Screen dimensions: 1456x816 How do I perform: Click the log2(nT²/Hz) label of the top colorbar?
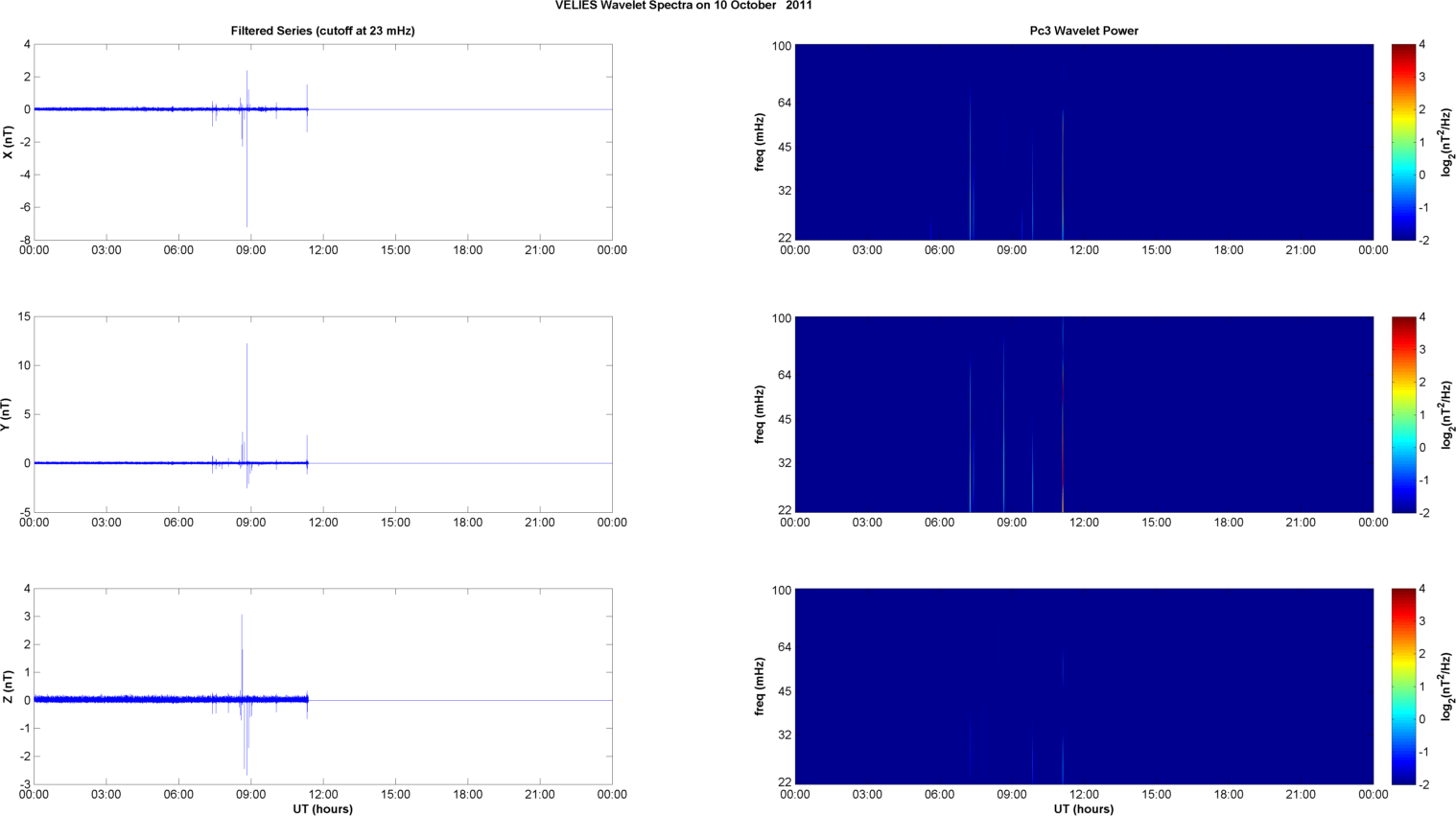pyautogui.click(x=1446, y=142)
